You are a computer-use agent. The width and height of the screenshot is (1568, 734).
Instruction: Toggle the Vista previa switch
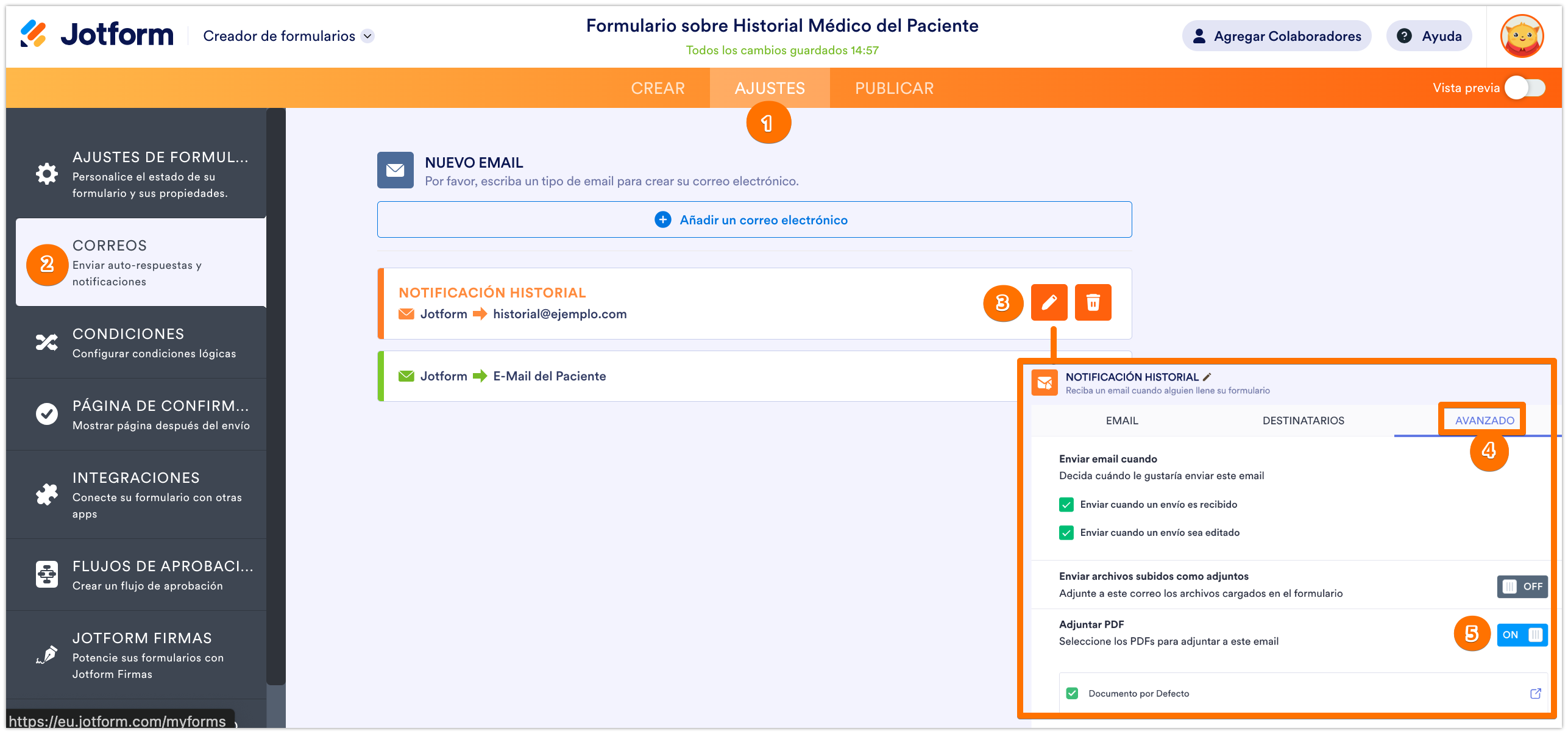click(1524, 88)
